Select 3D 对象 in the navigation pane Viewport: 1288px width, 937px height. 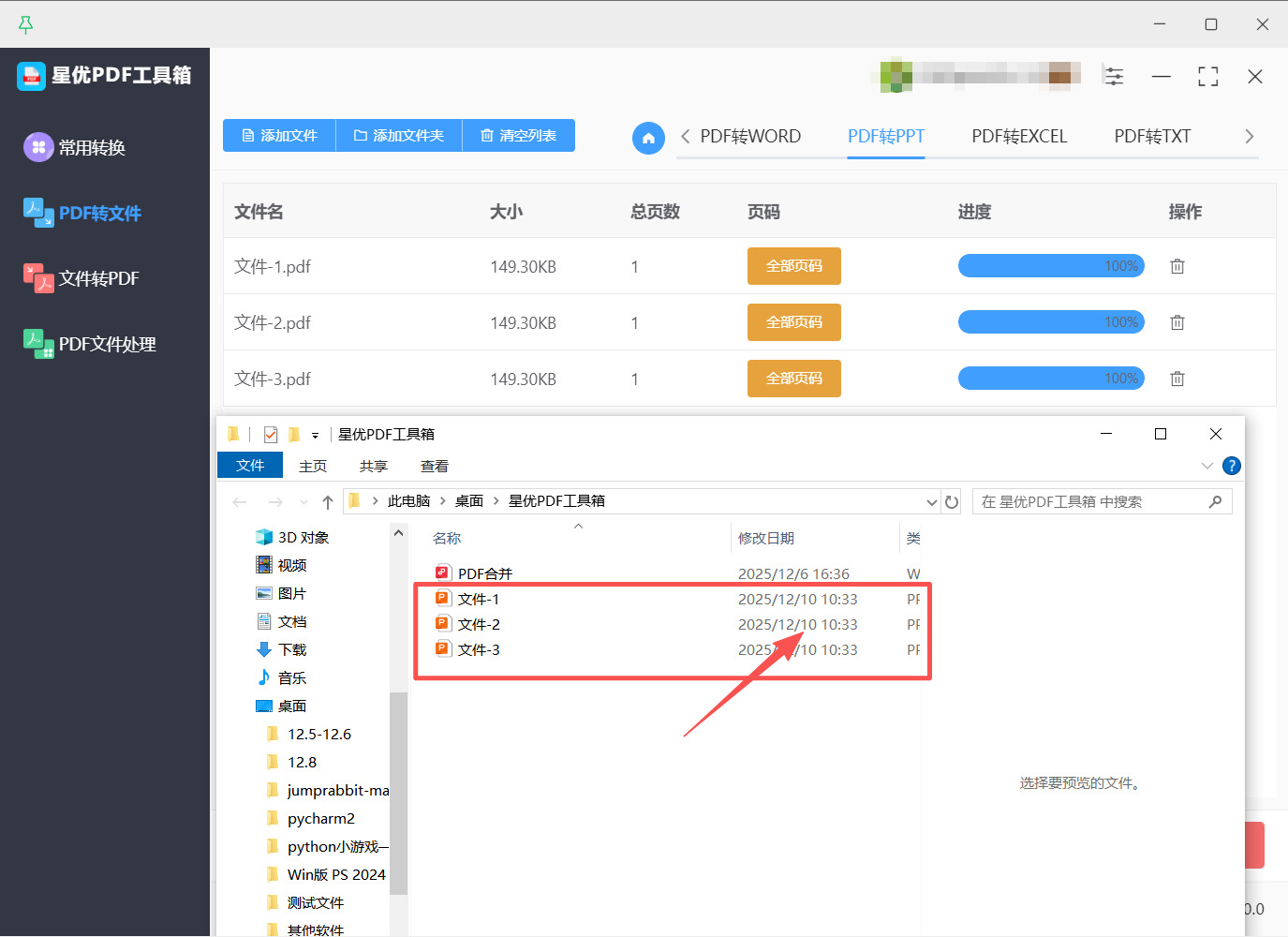pyautogui.click(x=292, y=537)
